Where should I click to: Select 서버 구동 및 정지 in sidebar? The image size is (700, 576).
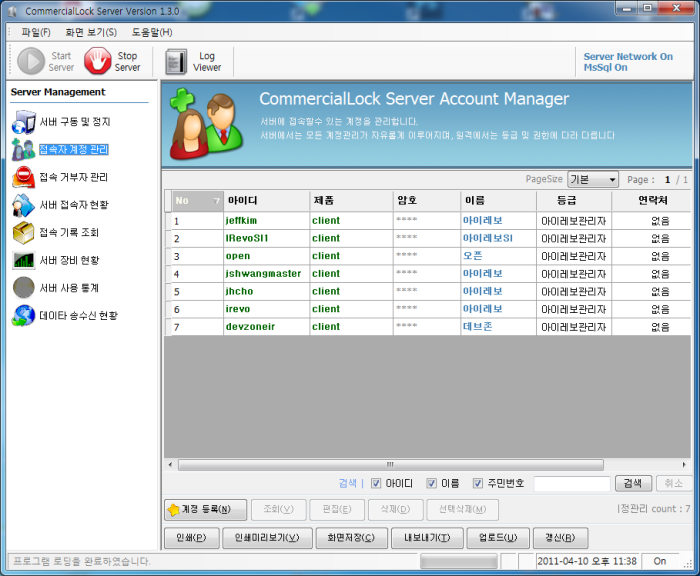click(x=75, y=122)
